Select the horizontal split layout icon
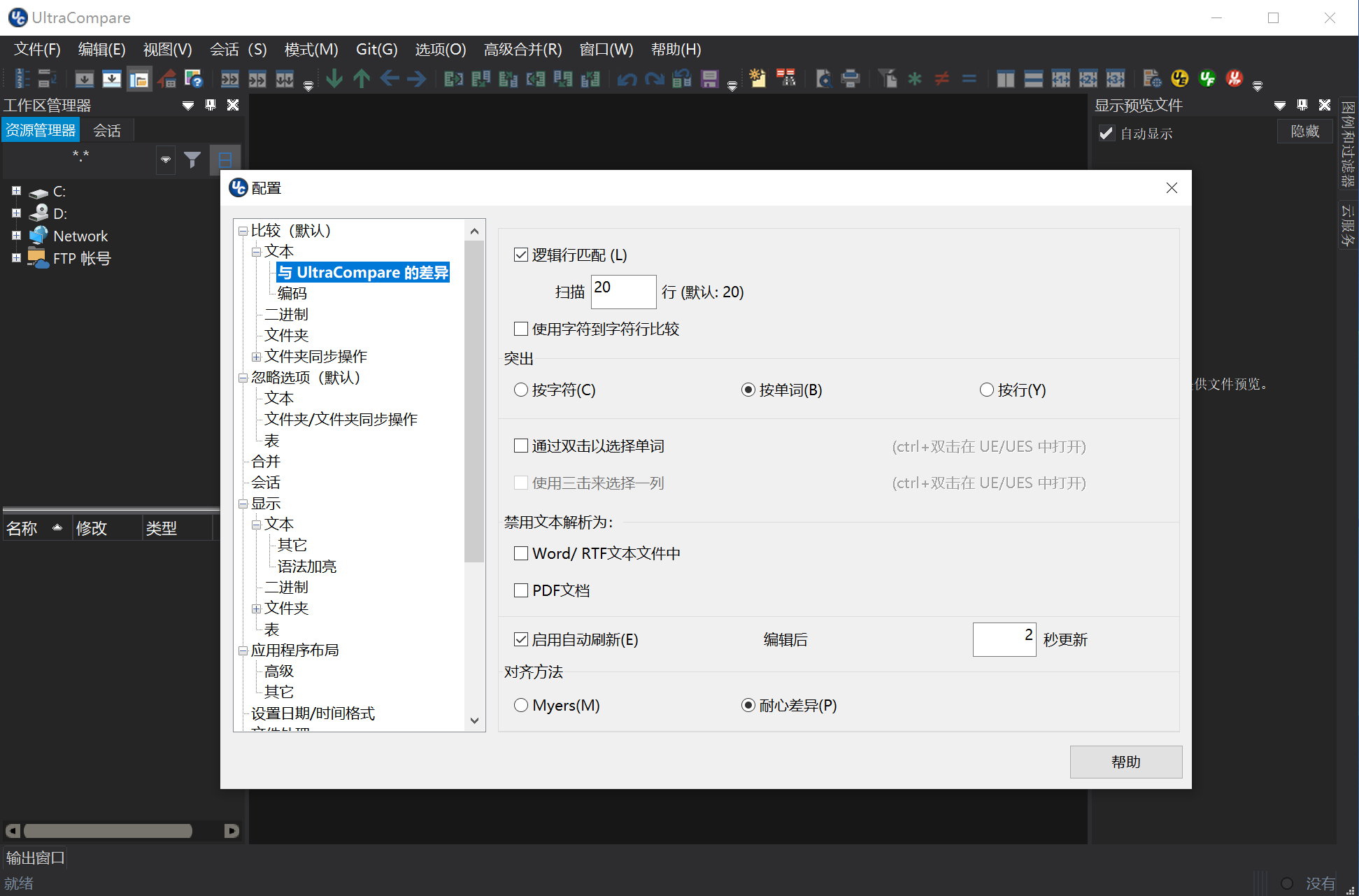This screenshot has height=896, width=1359. 1033,78
